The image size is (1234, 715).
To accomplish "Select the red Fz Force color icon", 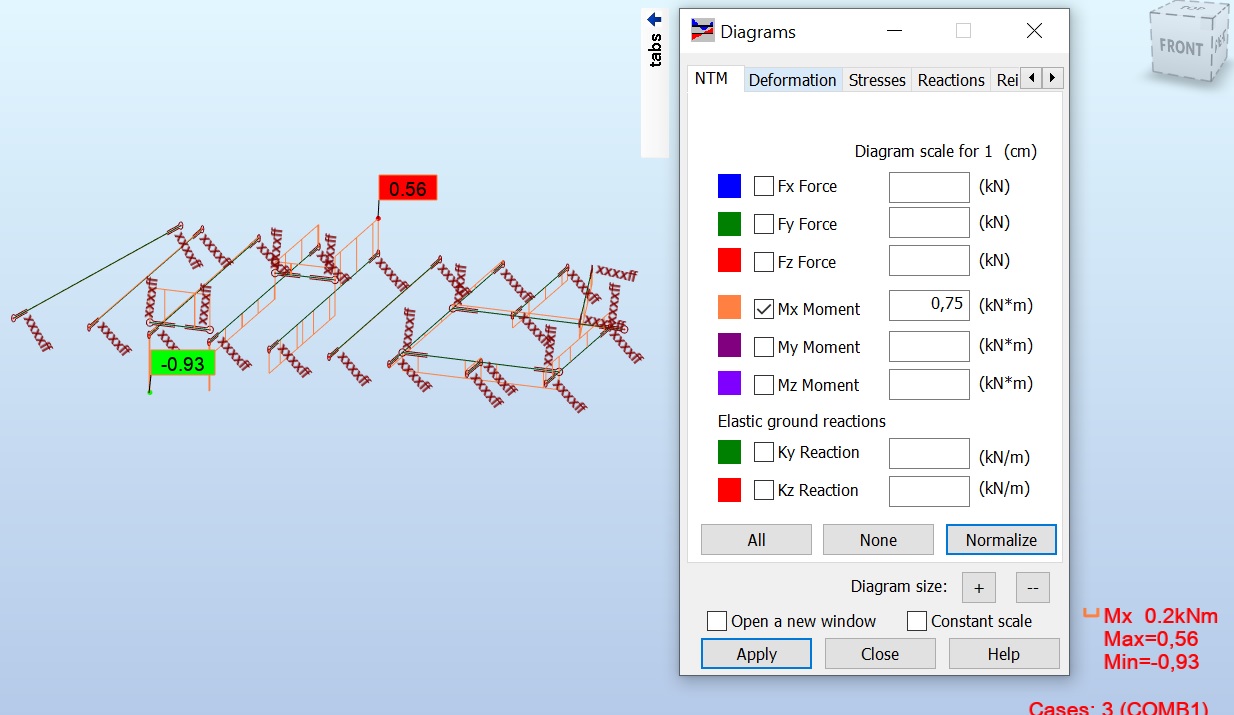I will [x=729, y=261].
